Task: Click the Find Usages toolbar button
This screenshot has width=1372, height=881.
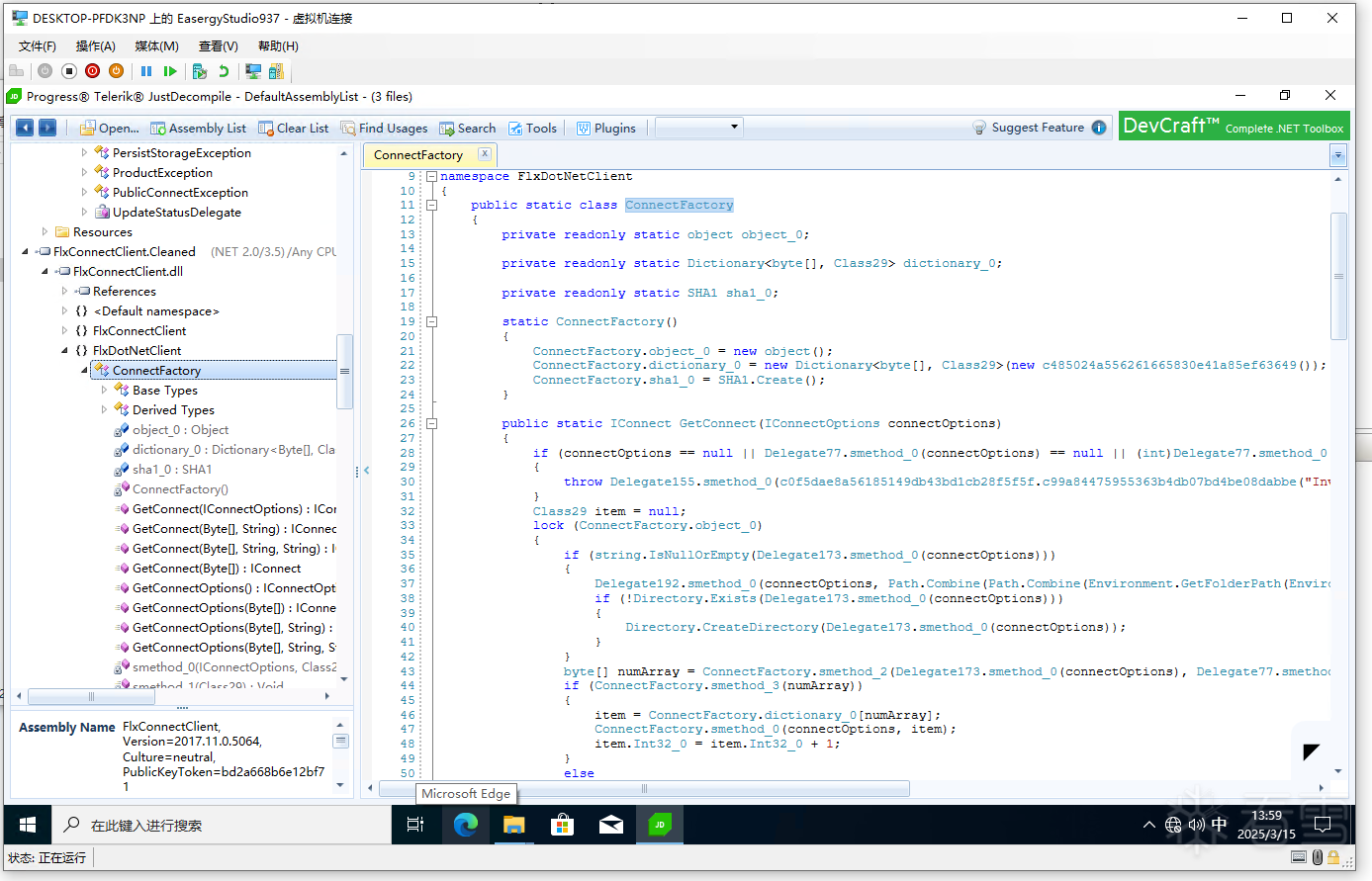Action: click(384, 129)
